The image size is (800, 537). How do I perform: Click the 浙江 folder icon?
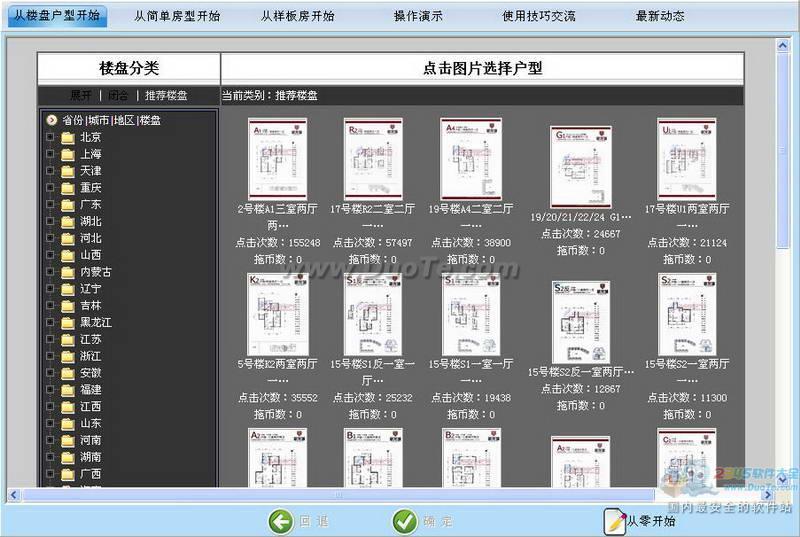(68, 356)
